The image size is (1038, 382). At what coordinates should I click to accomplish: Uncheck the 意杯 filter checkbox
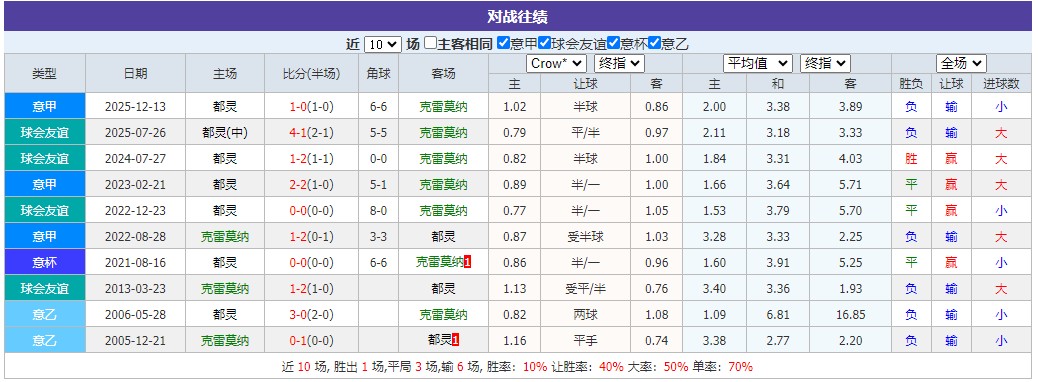click(614, 44)
